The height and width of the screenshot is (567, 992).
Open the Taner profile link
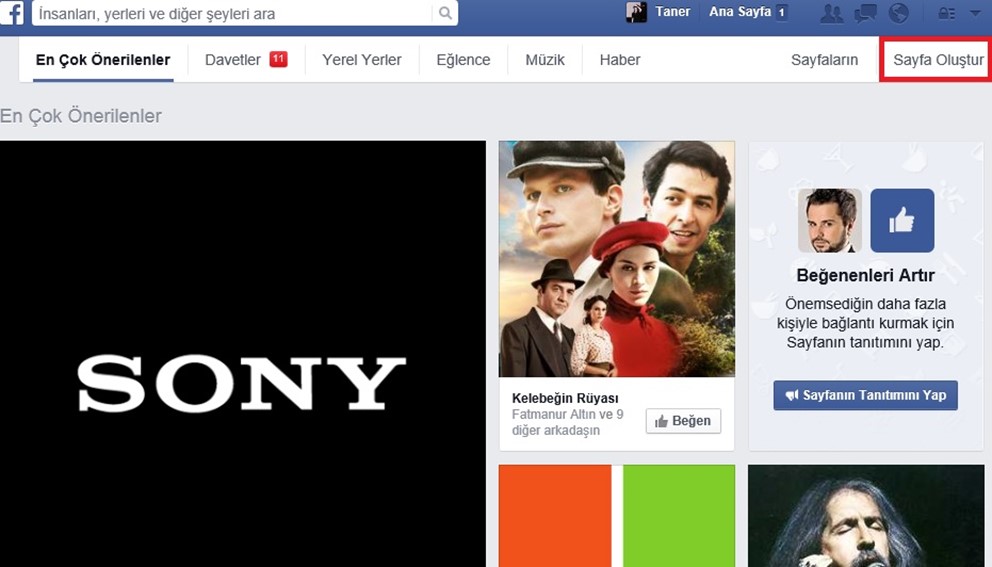(x=673, y=11)
